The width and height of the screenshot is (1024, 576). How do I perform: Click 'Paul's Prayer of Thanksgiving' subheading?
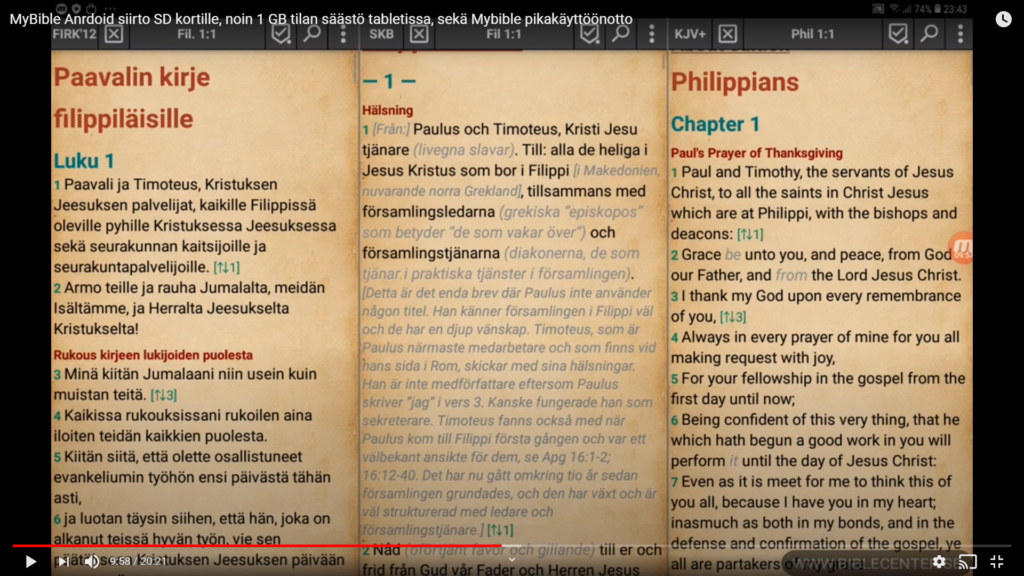tap(756, 153)
